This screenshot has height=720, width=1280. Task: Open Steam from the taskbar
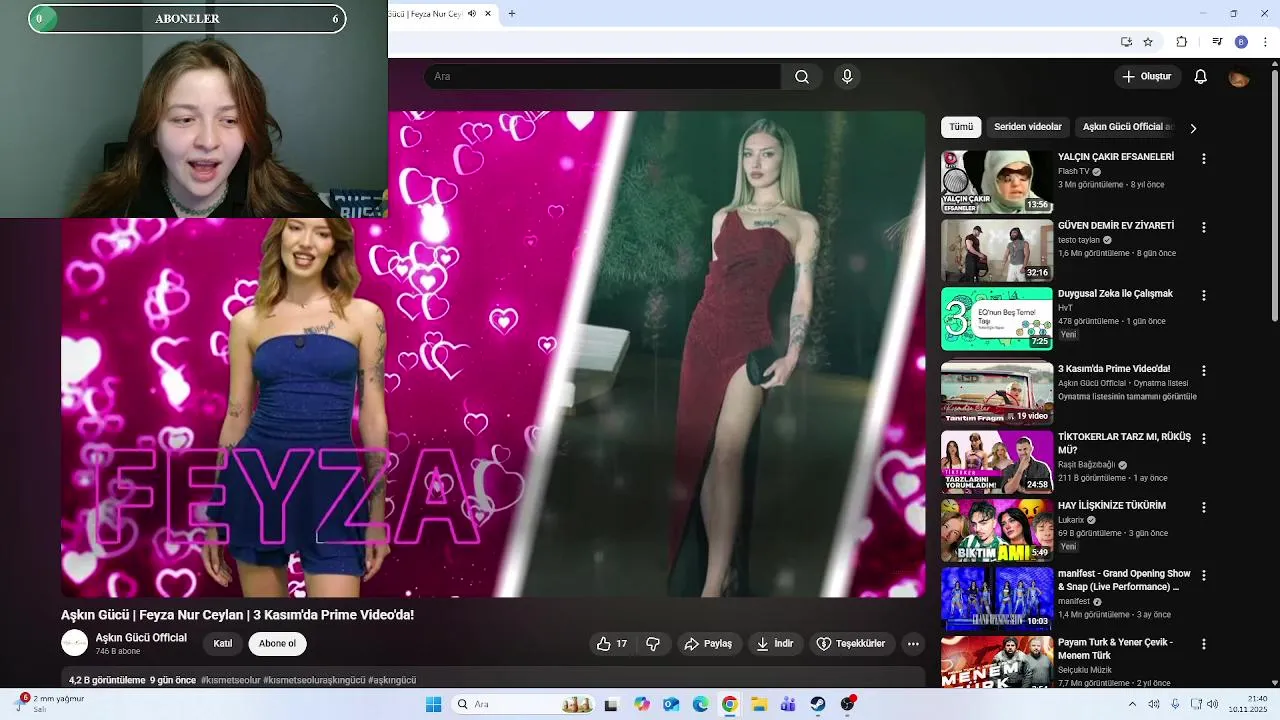(x=817, y=704)
